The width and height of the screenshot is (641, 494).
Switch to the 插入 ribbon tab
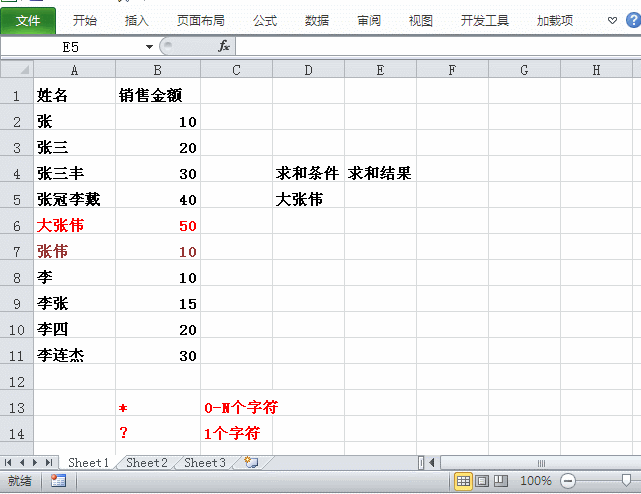[x=137, y=20]
